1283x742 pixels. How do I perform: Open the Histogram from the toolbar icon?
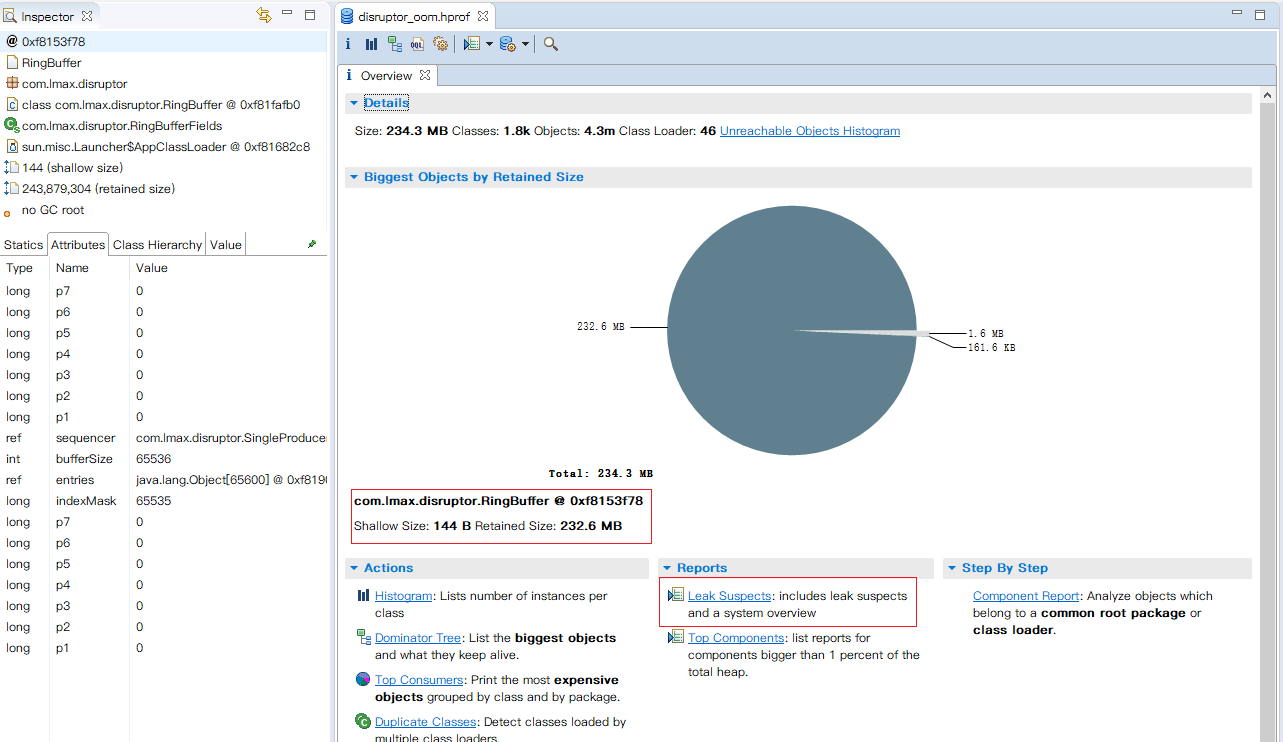pos(371,44)
